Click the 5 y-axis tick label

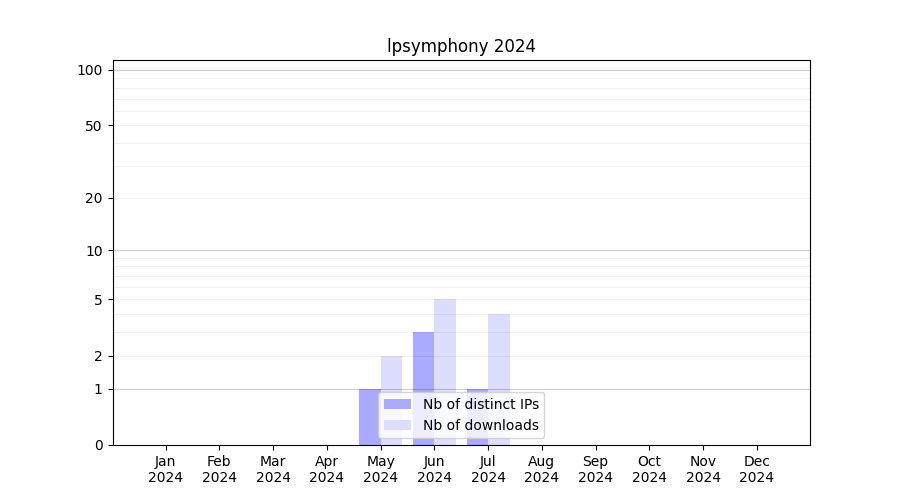[98, 300]
